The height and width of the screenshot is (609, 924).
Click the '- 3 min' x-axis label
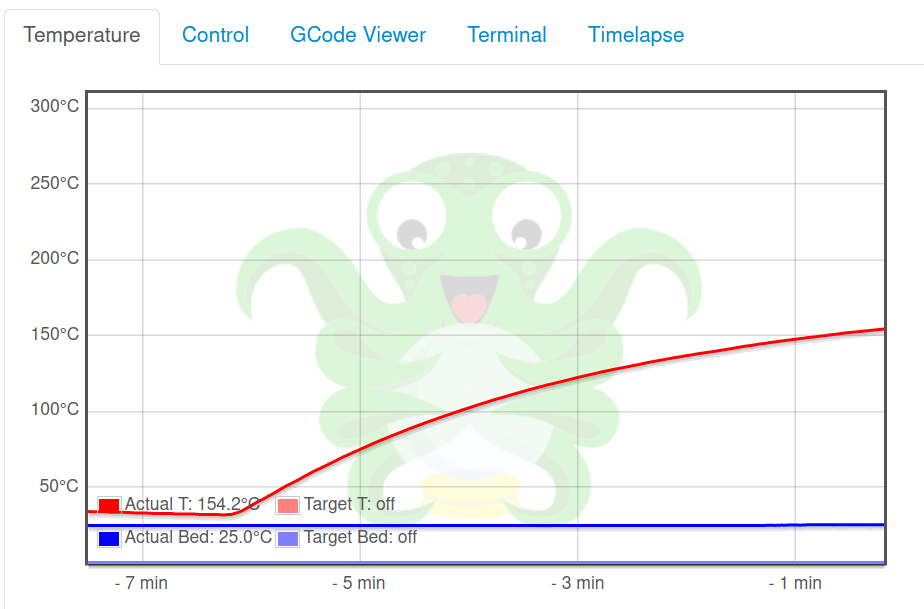[x=578, y=583]
